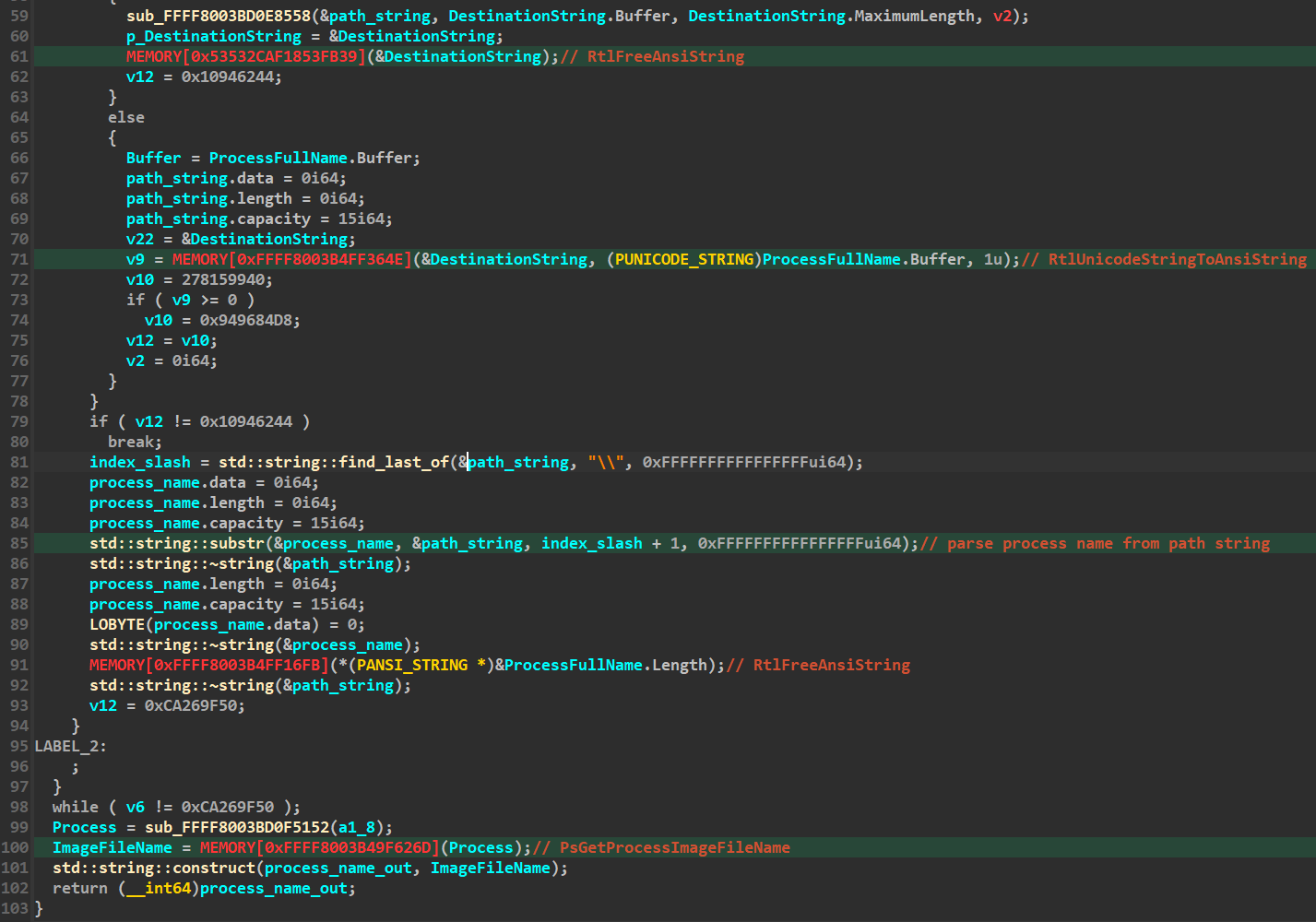
Task: Click the MEMORY[0xFFFF8003B4FF364E] call address
Action: pyautogui.click(x=292, y=259)
